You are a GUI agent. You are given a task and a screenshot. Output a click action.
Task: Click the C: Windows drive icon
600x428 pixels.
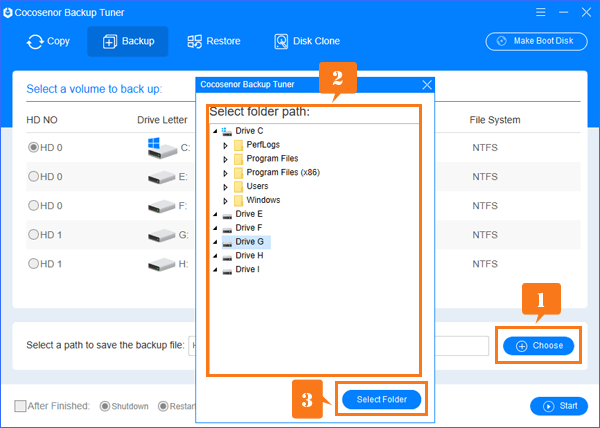[162, 148]
